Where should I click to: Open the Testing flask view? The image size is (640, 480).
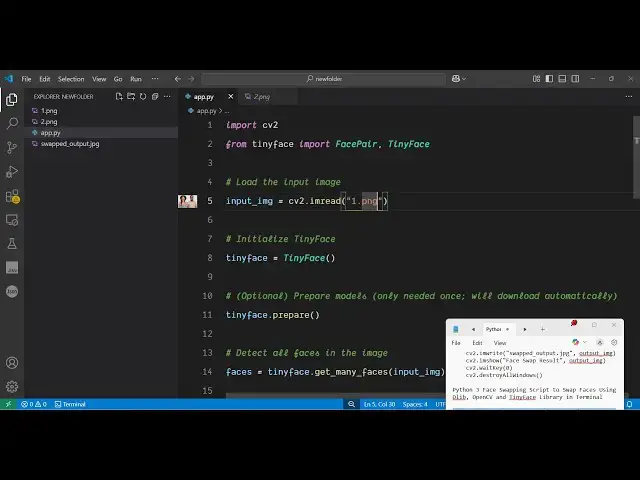click(12, 244)
